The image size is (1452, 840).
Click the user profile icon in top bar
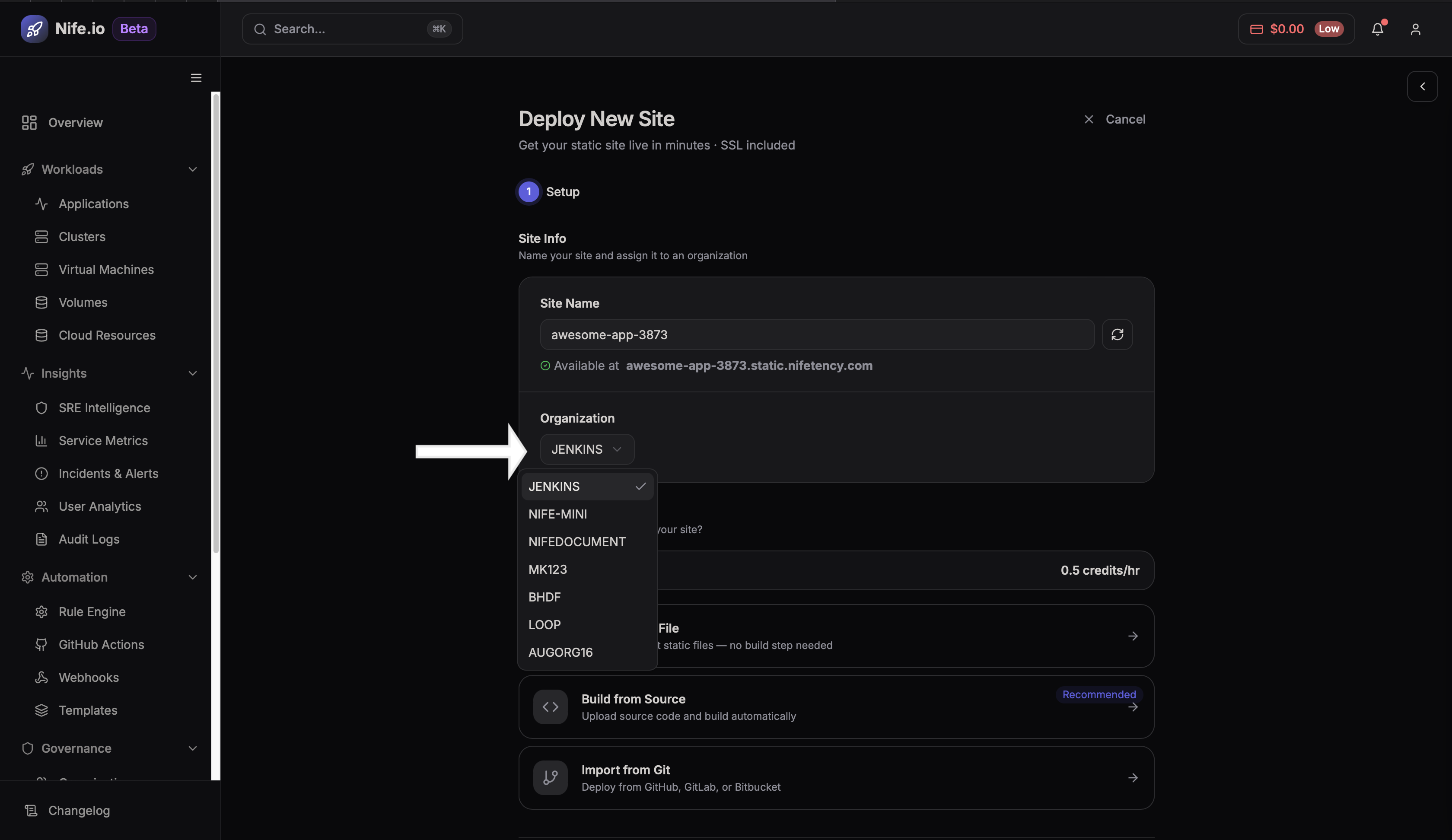tap(1416, 29)
